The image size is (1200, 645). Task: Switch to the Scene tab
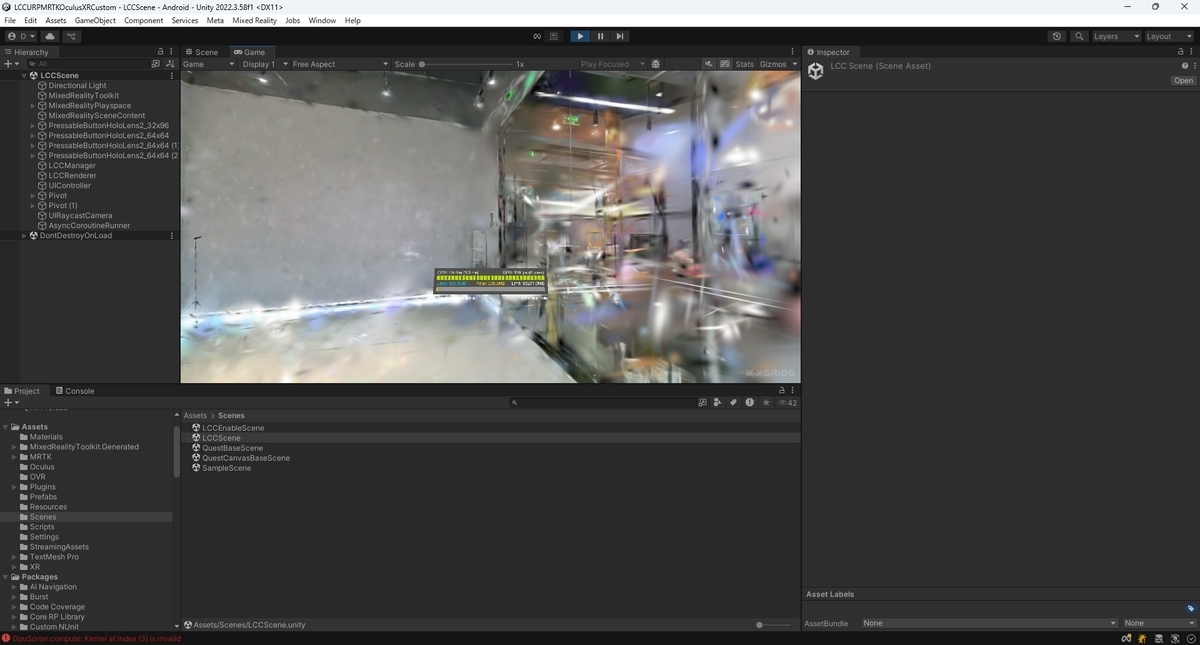click(202, 52)
